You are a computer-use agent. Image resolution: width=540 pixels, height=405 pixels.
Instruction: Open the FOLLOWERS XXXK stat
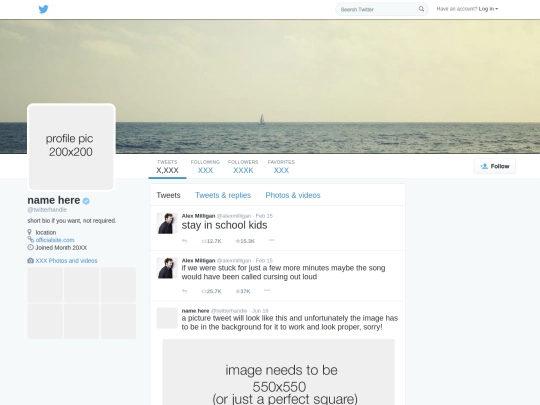[x=243, y=167]
